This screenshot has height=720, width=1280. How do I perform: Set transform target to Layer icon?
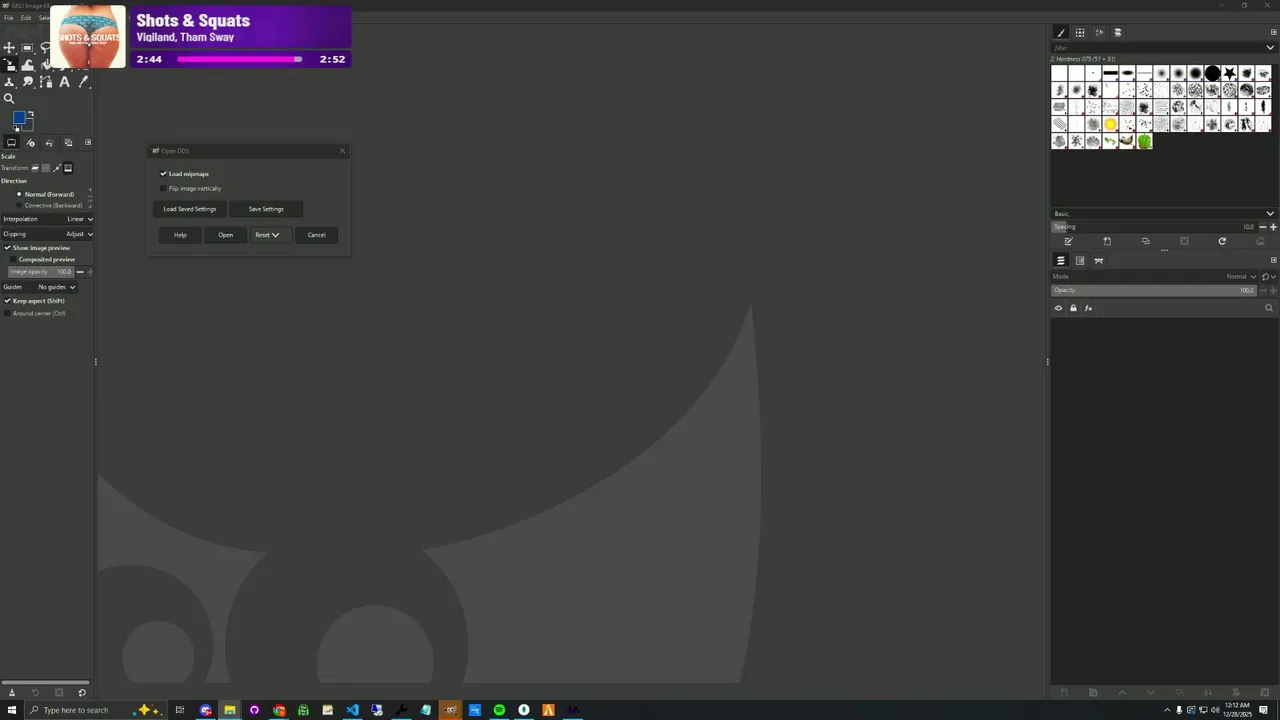(x=35, y=168)
